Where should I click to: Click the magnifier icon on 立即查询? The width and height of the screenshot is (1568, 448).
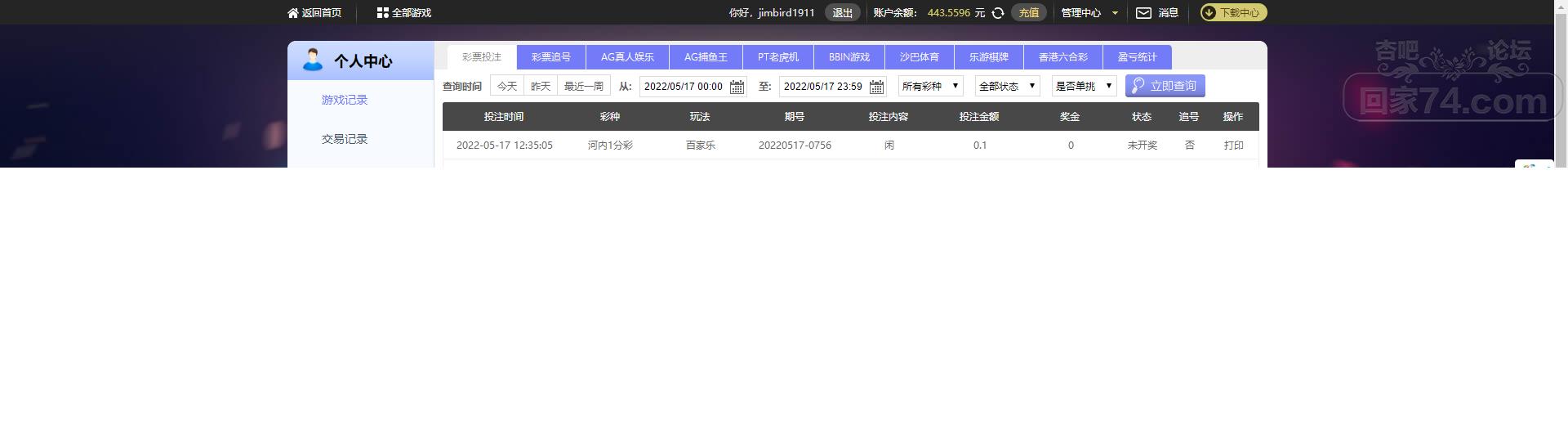coord(1138,86)
